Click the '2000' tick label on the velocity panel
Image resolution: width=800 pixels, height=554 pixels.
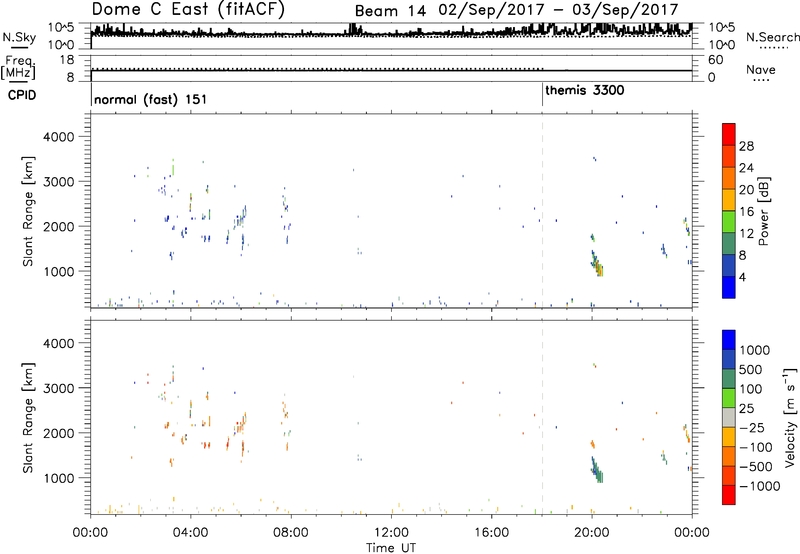pyautogui.click(x=58, y=433)
